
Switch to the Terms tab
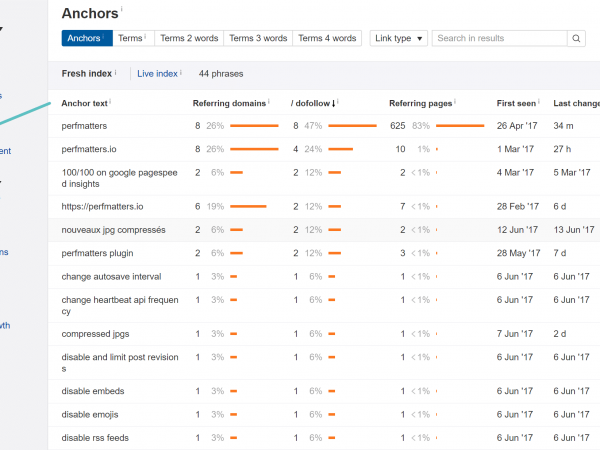pyautogui.click(x=131, y=39)
